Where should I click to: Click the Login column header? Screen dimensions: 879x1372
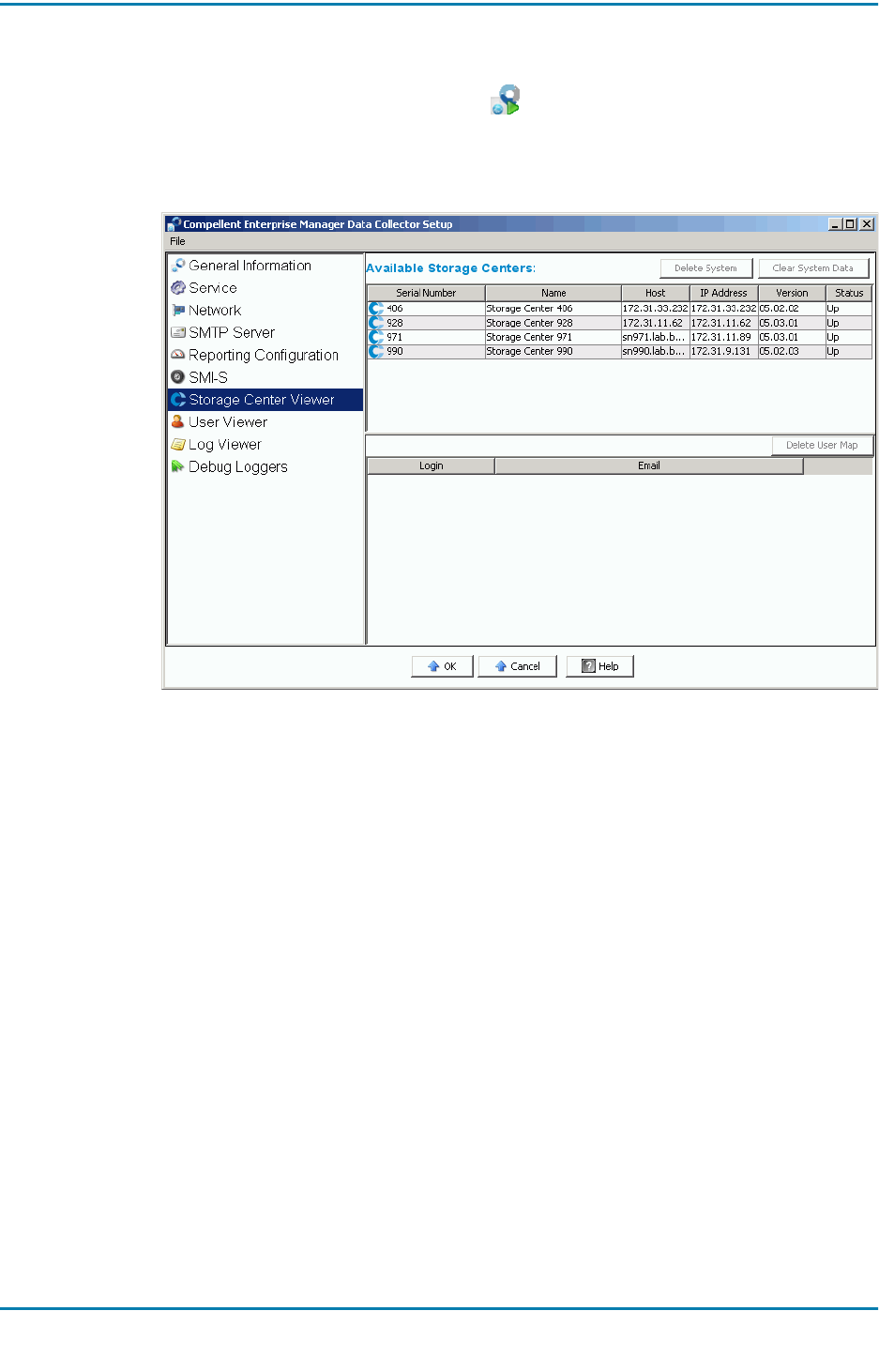[x=431, y=465]
